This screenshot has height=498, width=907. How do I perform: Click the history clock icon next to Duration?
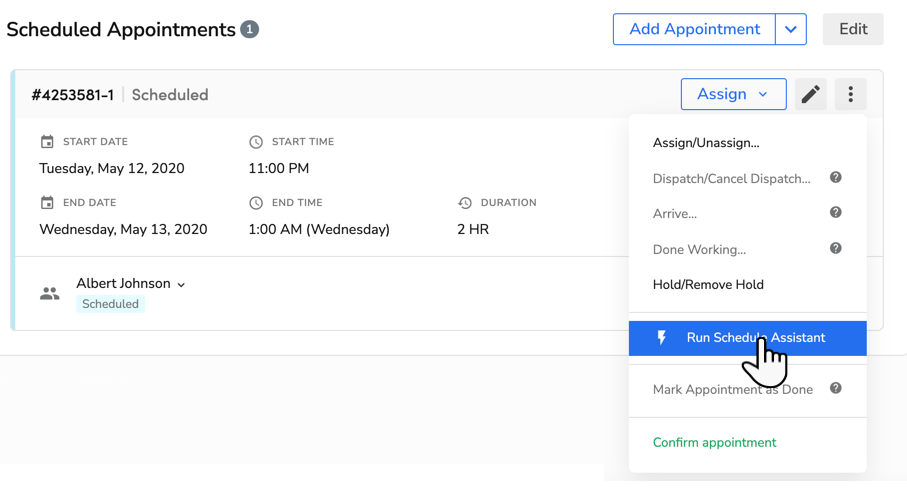(464, 203)
